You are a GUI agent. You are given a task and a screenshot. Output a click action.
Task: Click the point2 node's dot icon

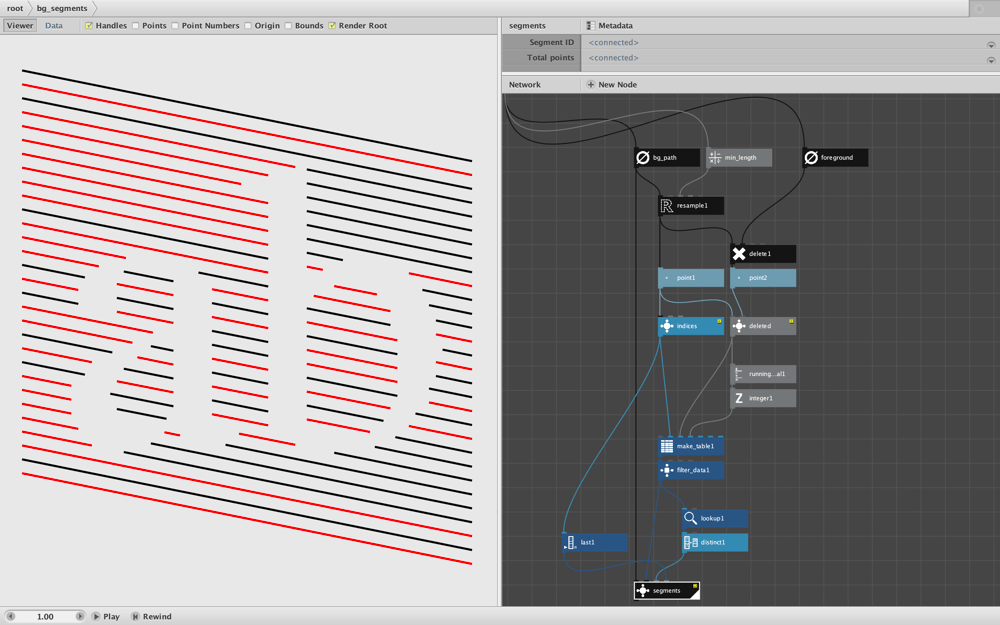pyautogui.click(x=739, y=278)
